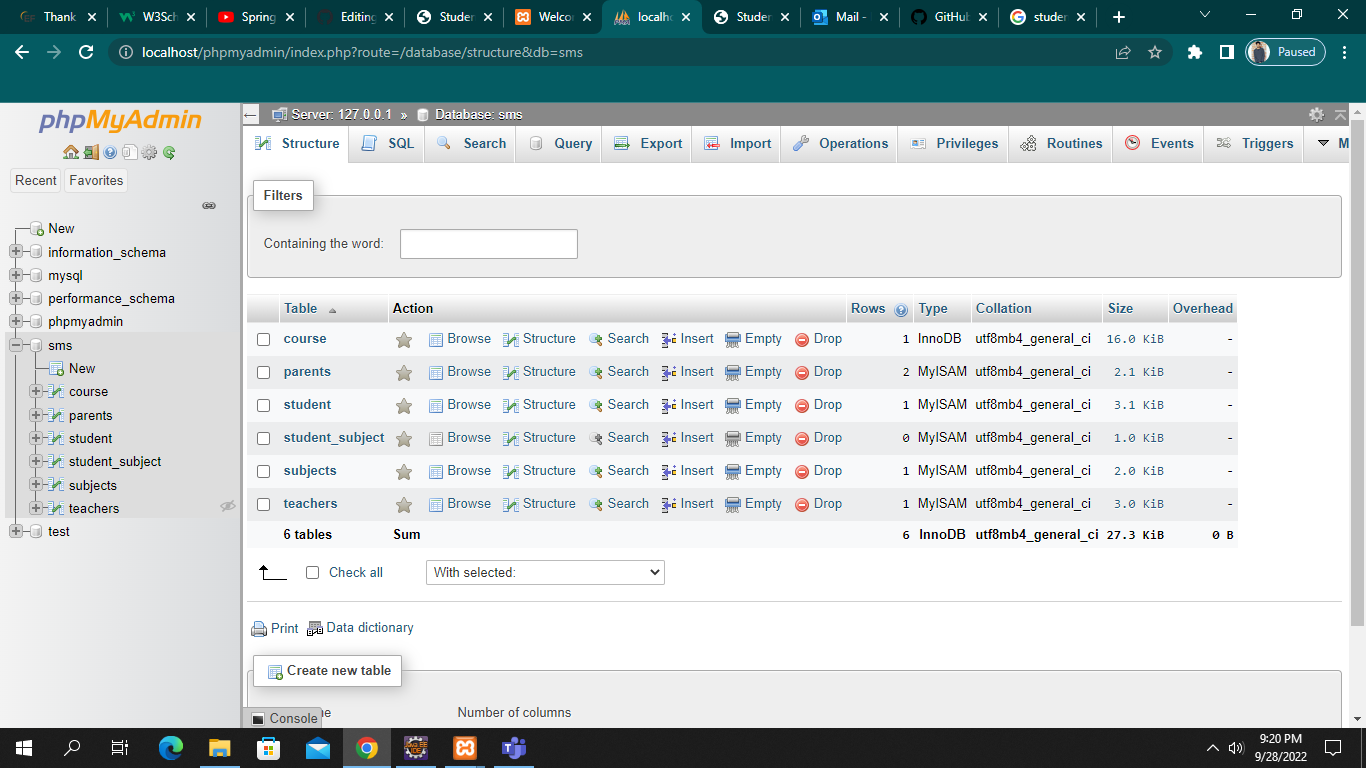Expand phpmyadmin database node
Image resolution: width=1366 pixels, height=768 pixels.
tap(16, 321)
